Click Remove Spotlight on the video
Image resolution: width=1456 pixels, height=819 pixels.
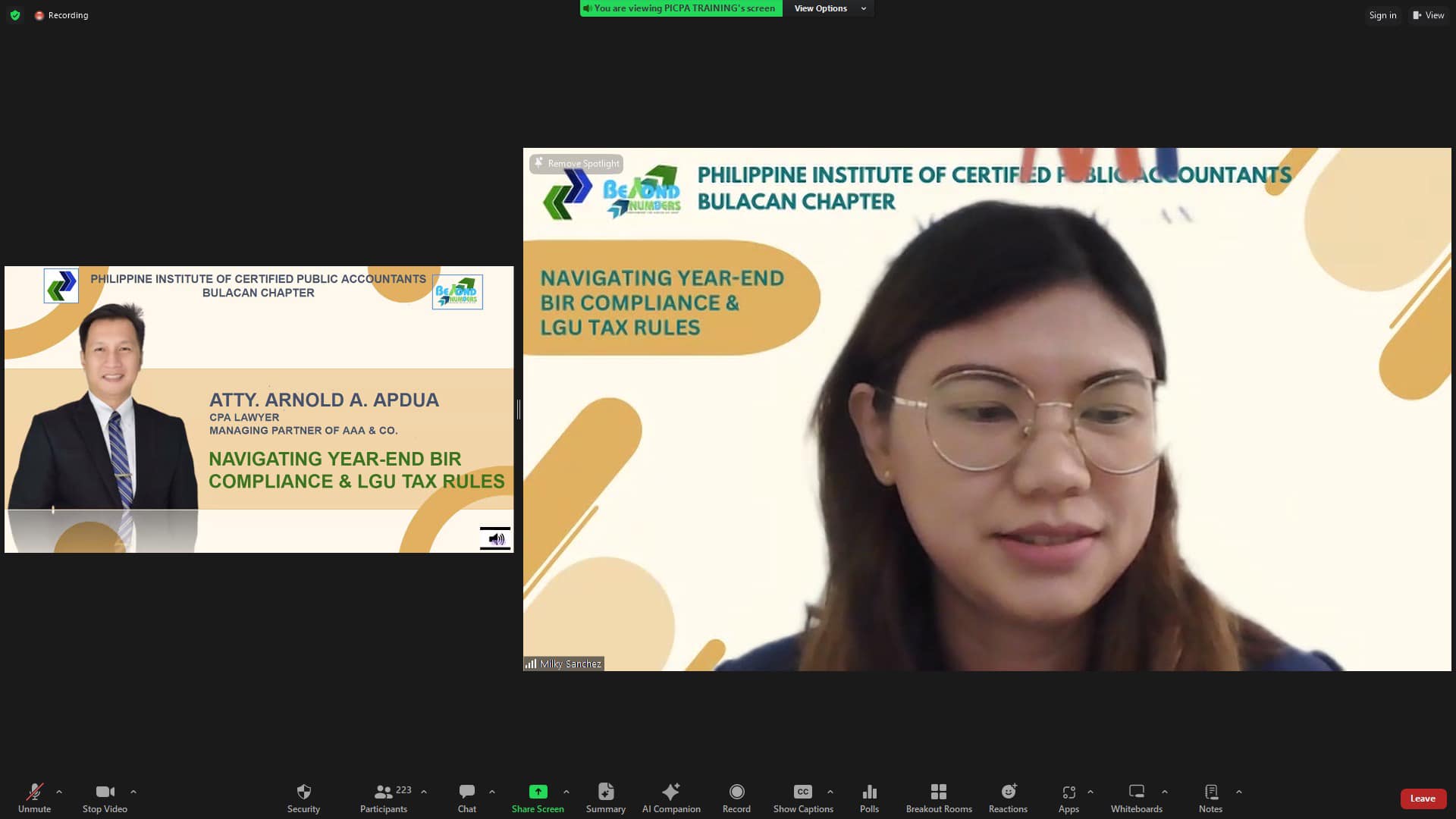(576, 163)
